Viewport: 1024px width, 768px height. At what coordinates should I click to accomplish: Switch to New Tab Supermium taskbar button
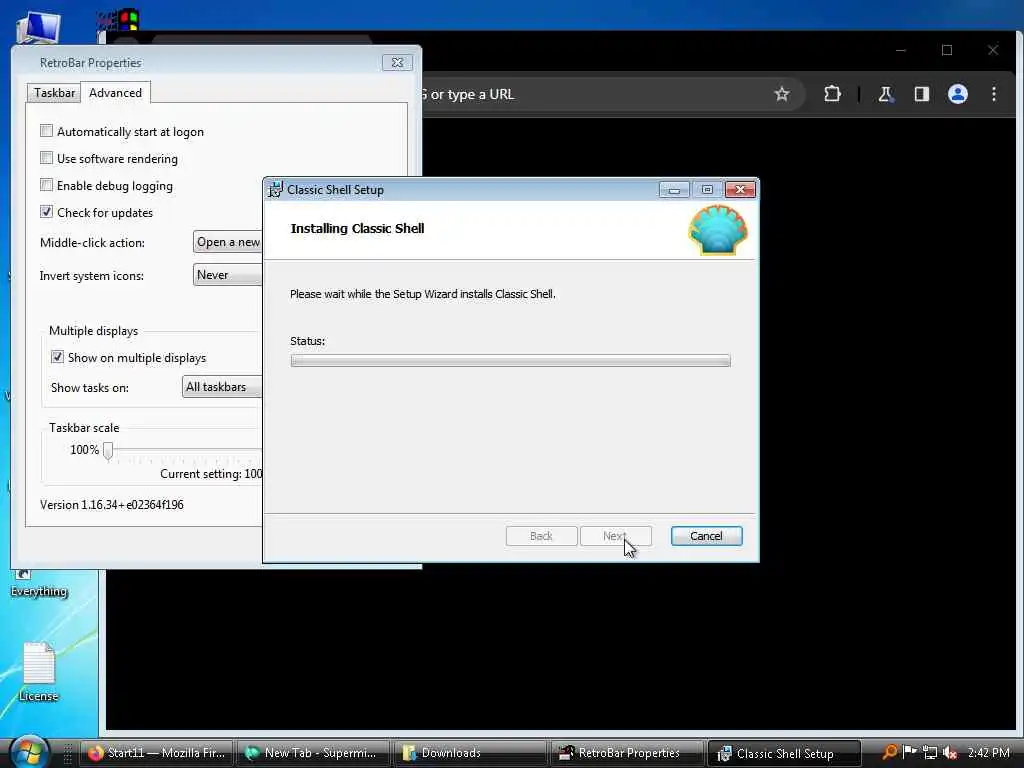[x=313, y=753]
